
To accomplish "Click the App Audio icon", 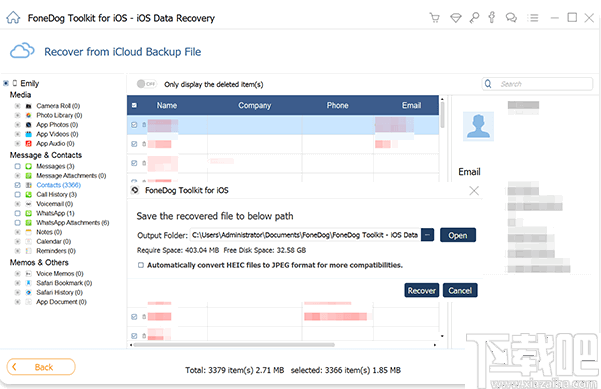I will point(28,143).
